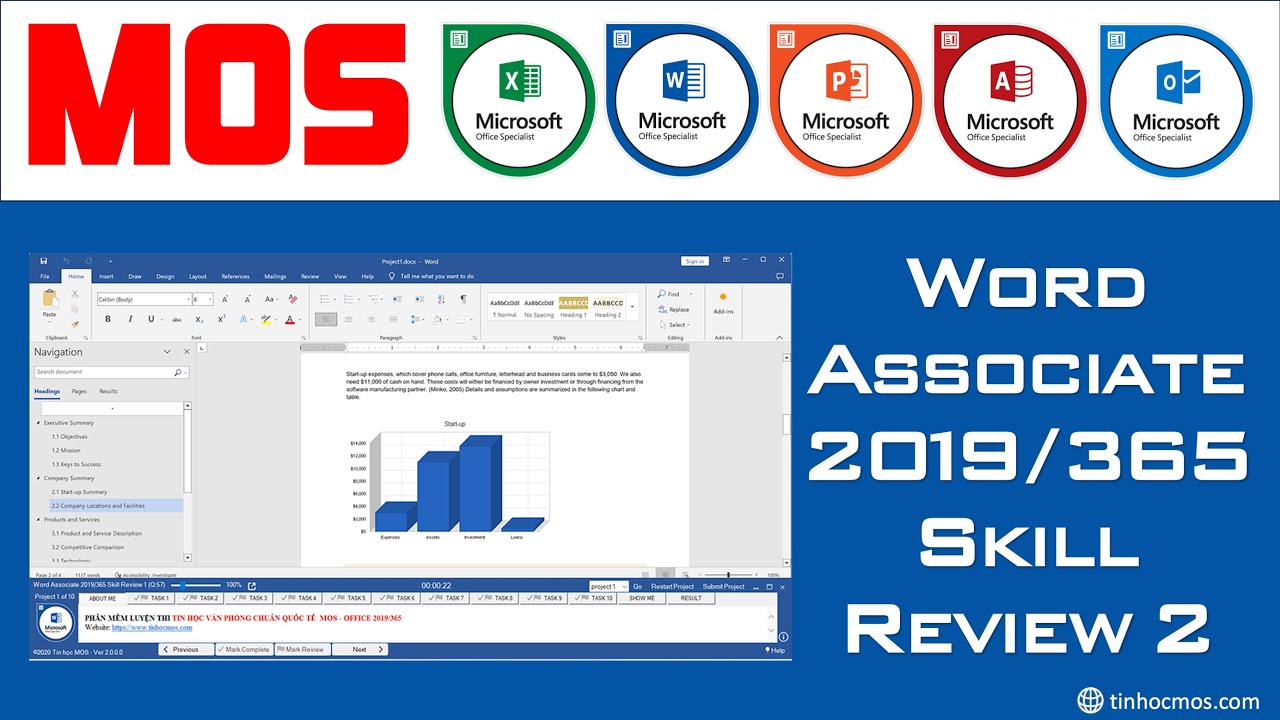Click the Add-ins icon
This screenshot has width=1280, height=720.
tap(723, 303)
